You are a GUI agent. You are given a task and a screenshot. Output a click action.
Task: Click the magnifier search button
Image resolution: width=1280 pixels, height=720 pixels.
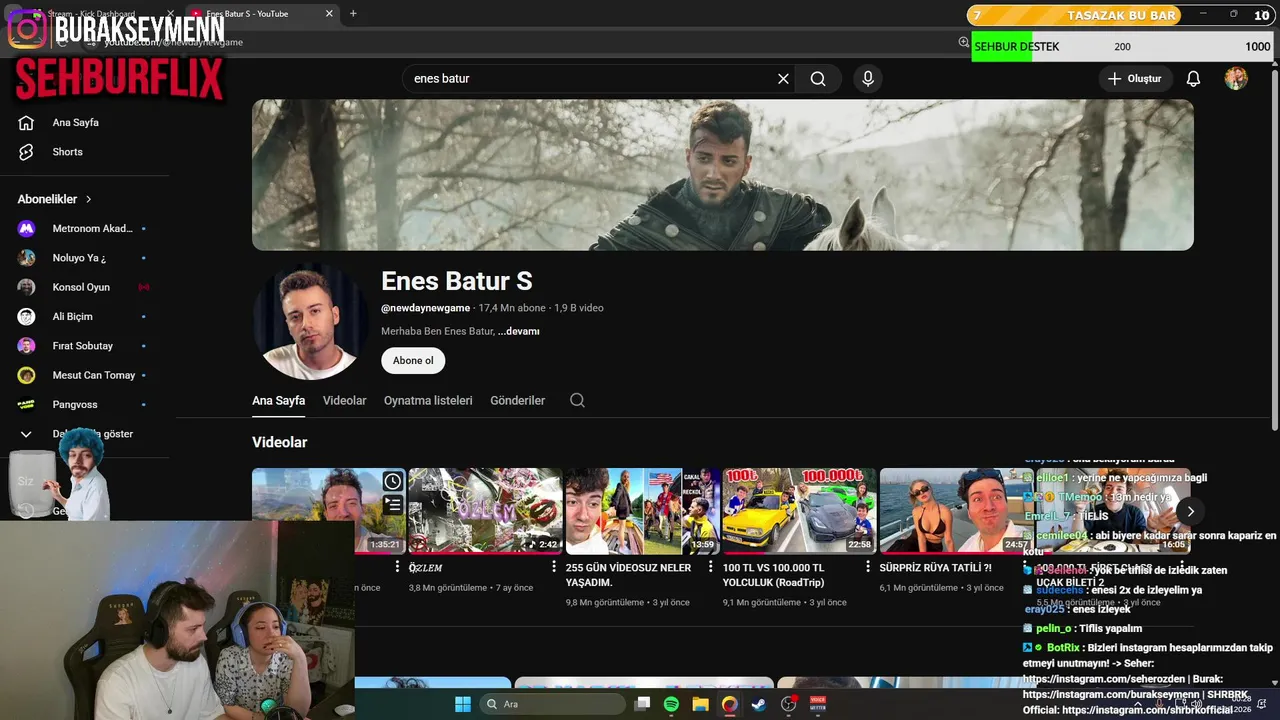tap(818, 79)
